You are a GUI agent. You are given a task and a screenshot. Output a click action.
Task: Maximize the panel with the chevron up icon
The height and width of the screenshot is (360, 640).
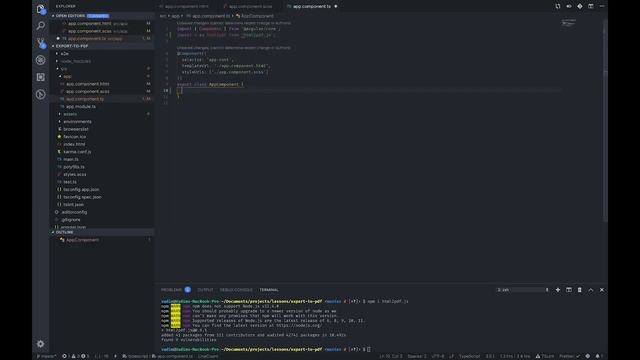tap(591, 290)
